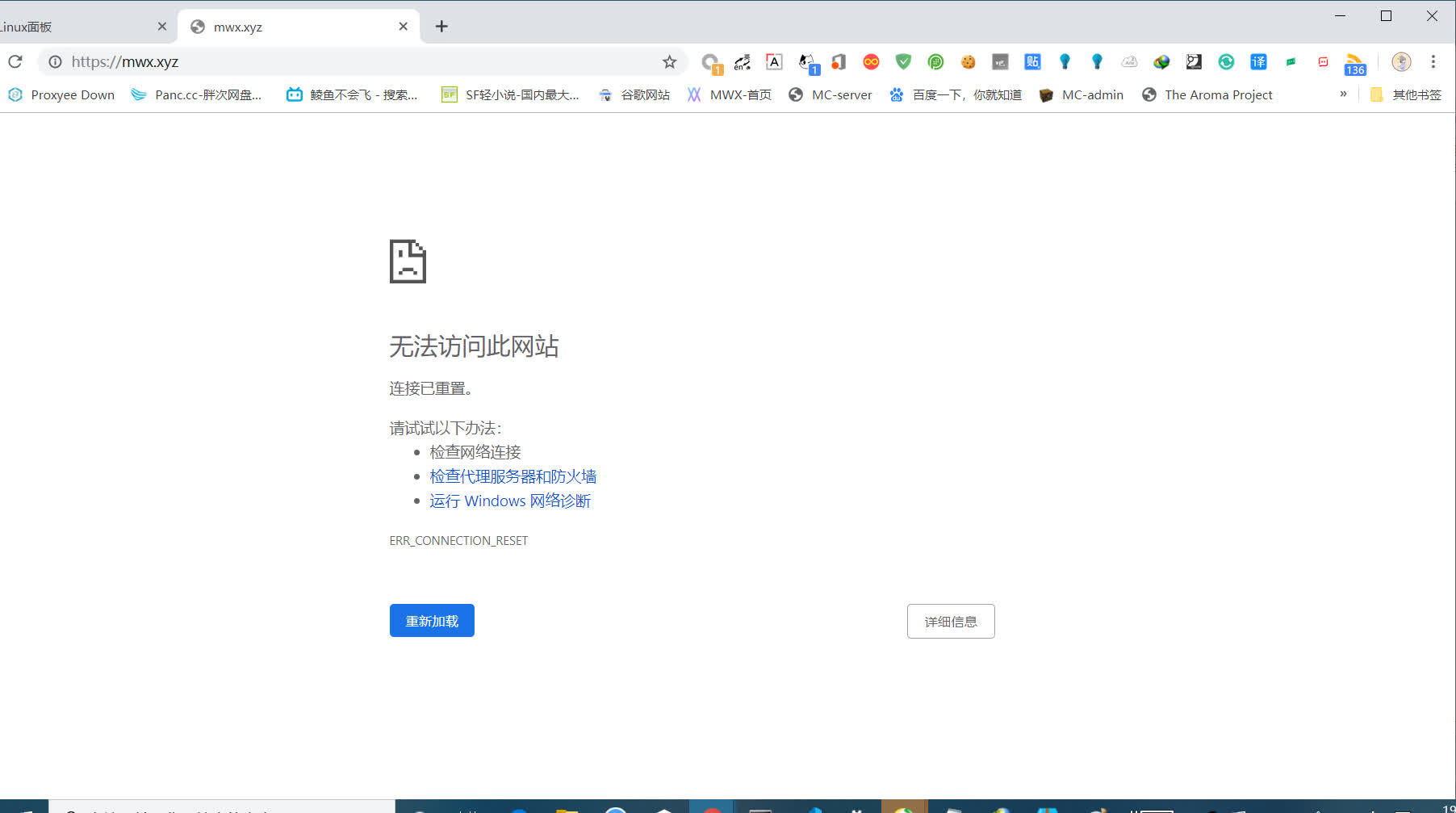
Task: Open the cookie editor extension icon
Action: [968, 61]
